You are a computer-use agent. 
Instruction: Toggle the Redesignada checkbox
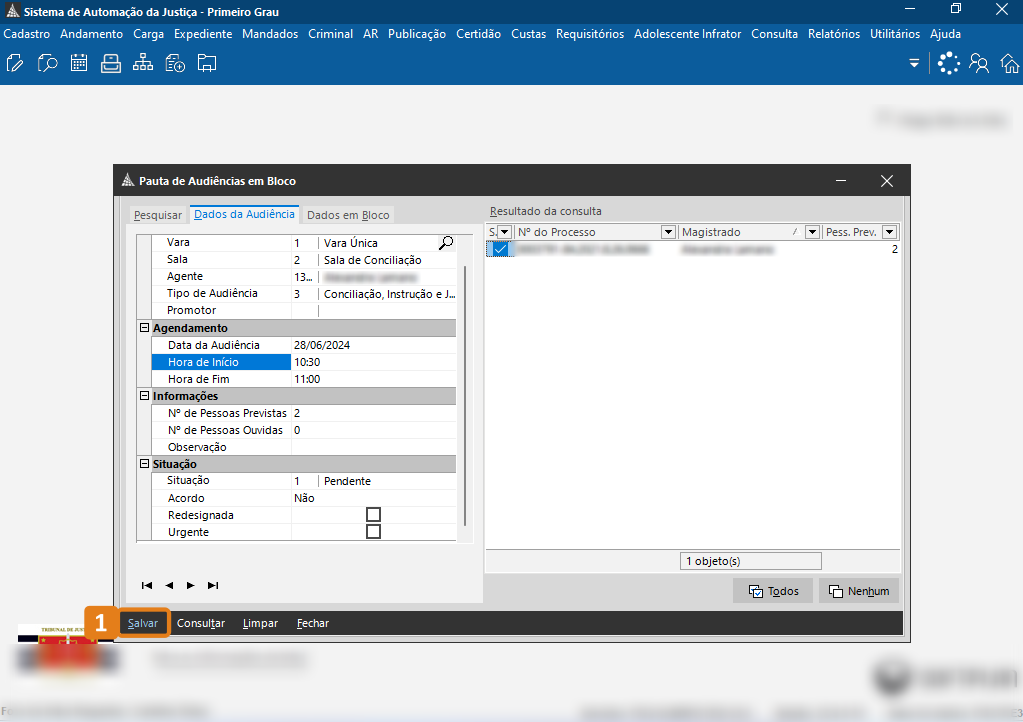(373, 515)
